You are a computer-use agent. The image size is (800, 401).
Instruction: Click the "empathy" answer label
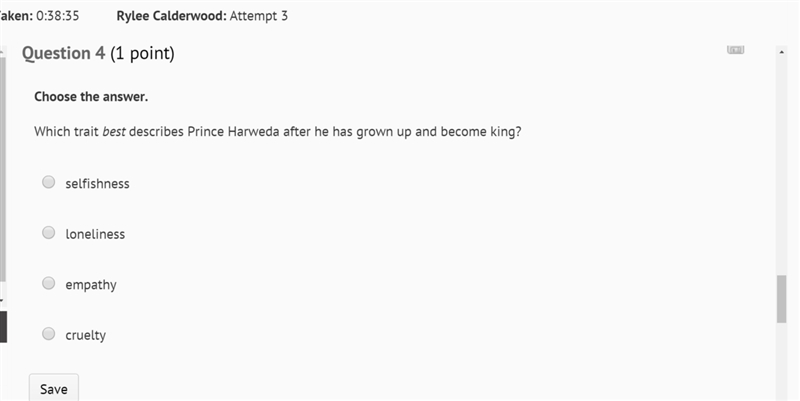tap(91, 285)
